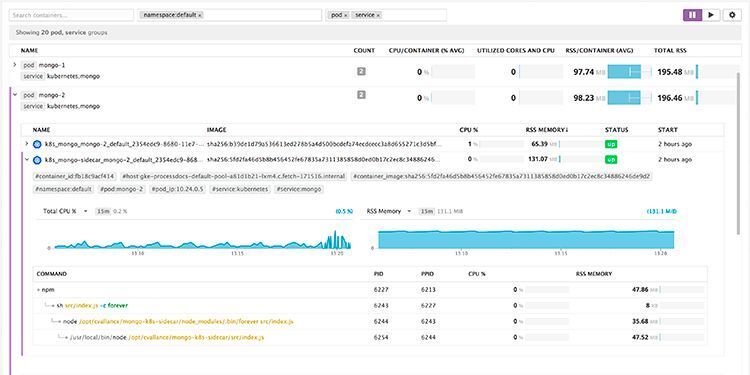Click the #pod:mongo-2 tag
The width and height of the screenshot is (750, 375).
click(x=121, y=189)
